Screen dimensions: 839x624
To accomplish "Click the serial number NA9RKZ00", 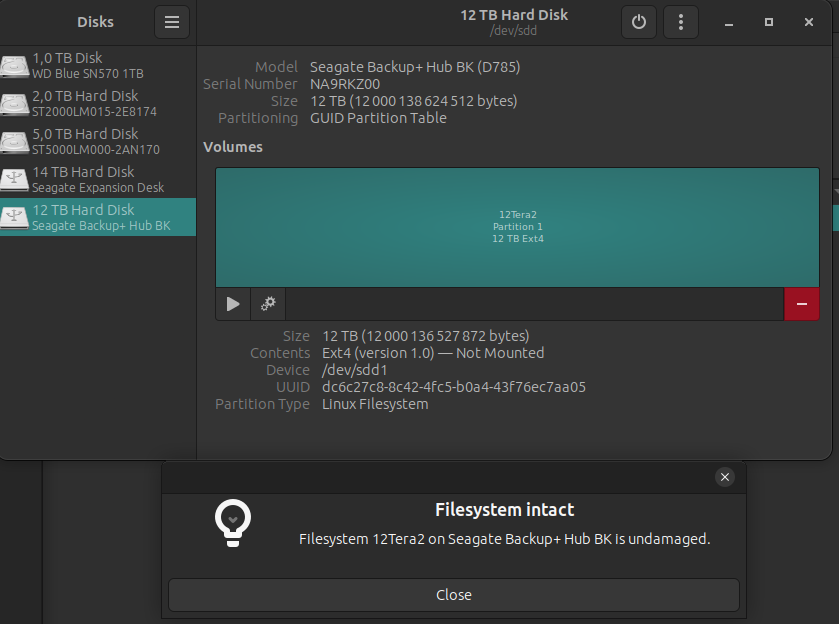I will 345,84.
